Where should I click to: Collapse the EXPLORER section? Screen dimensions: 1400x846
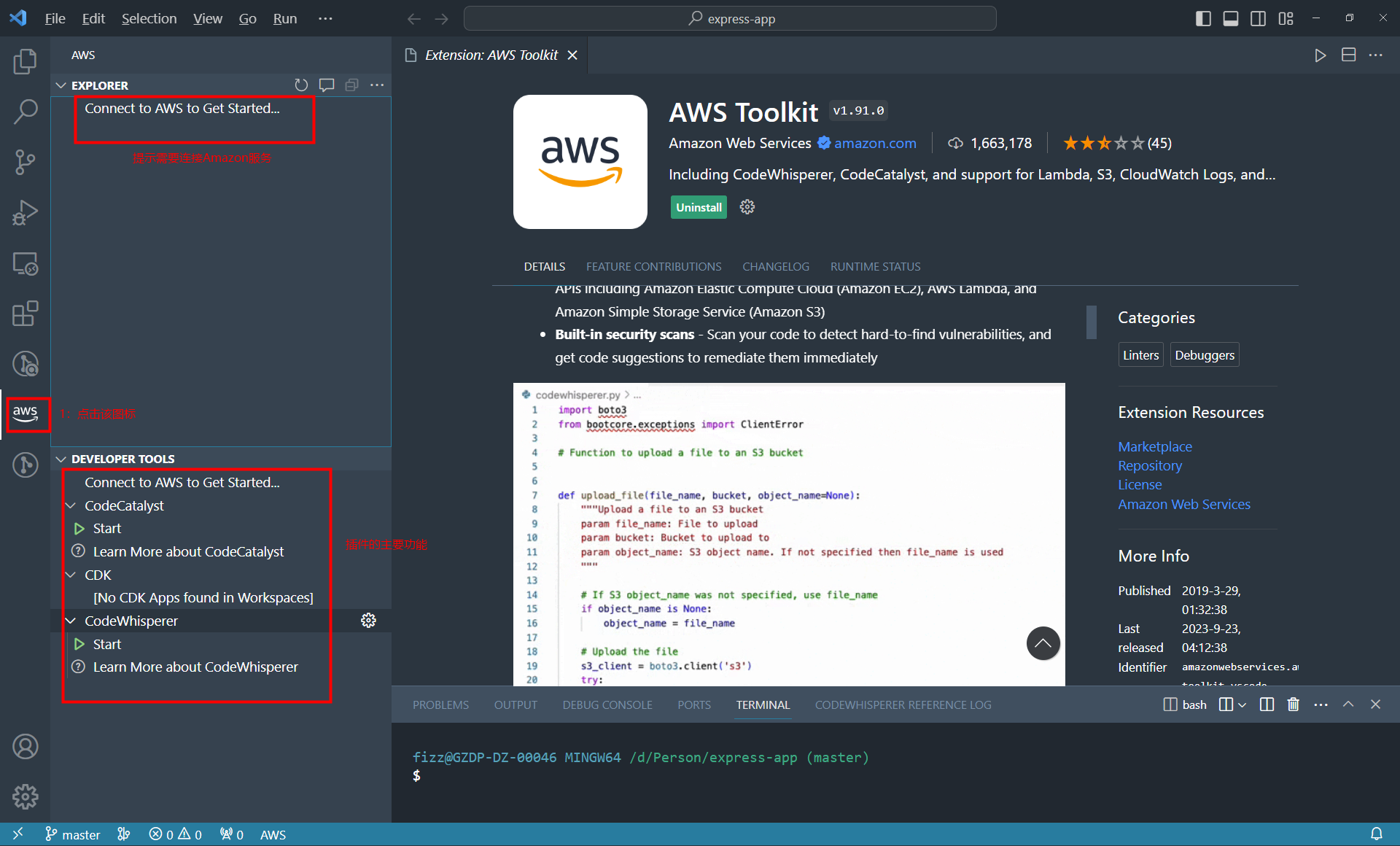click(61, 85)
